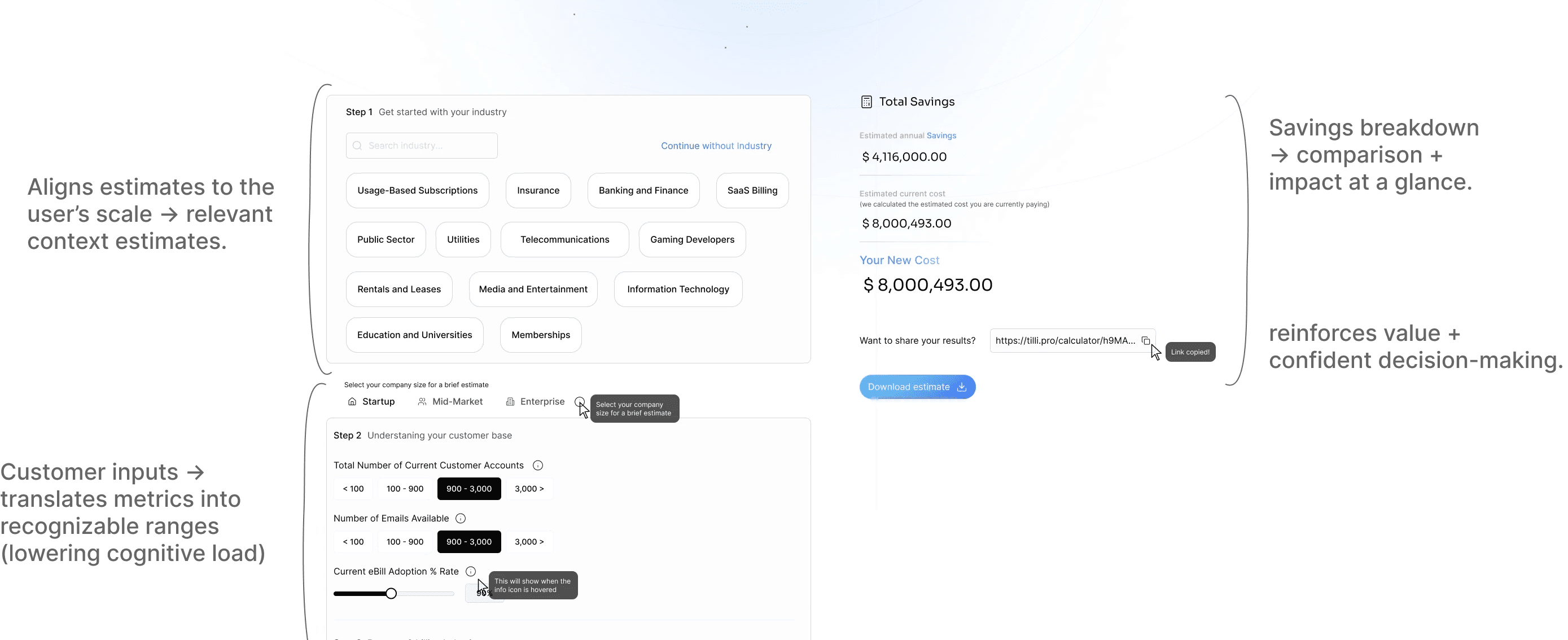Switch to the Mid-Market company size tab
Viewport: 1568px width, 640px height.
pyautogui.click(x=450, y=401)
